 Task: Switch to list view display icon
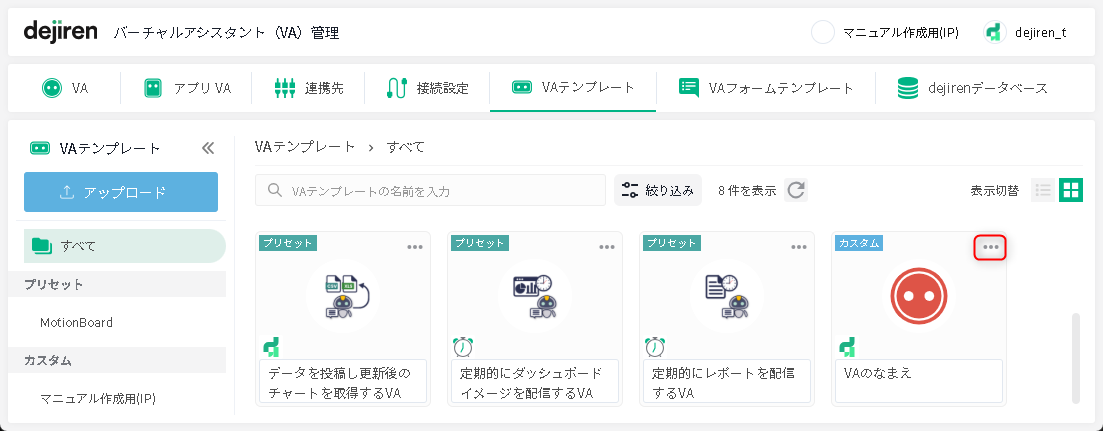1043,190
